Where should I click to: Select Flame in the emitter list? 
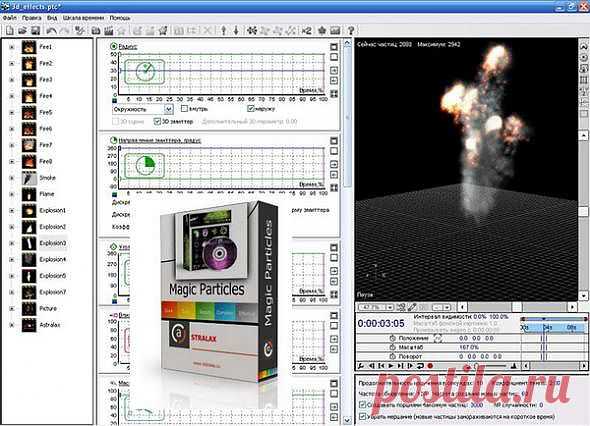[x=47, y=194]
